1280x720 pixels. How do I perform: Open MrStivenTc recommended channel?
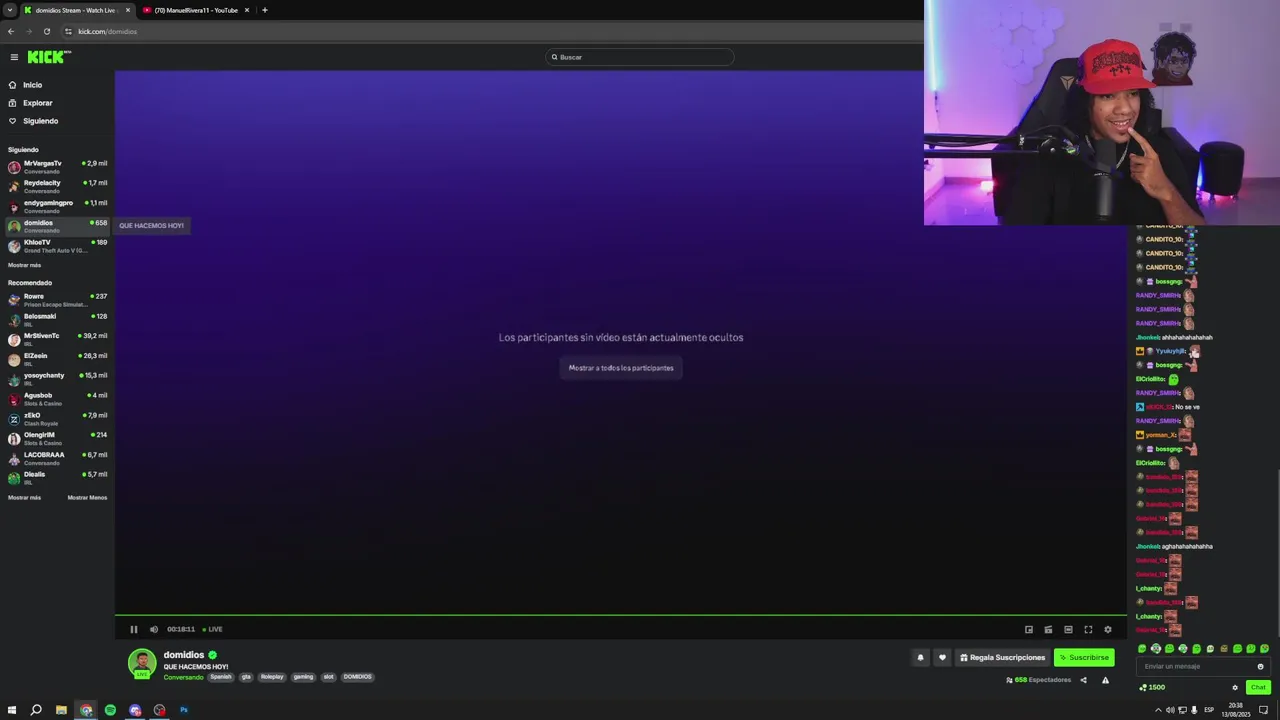click(58, 340)
